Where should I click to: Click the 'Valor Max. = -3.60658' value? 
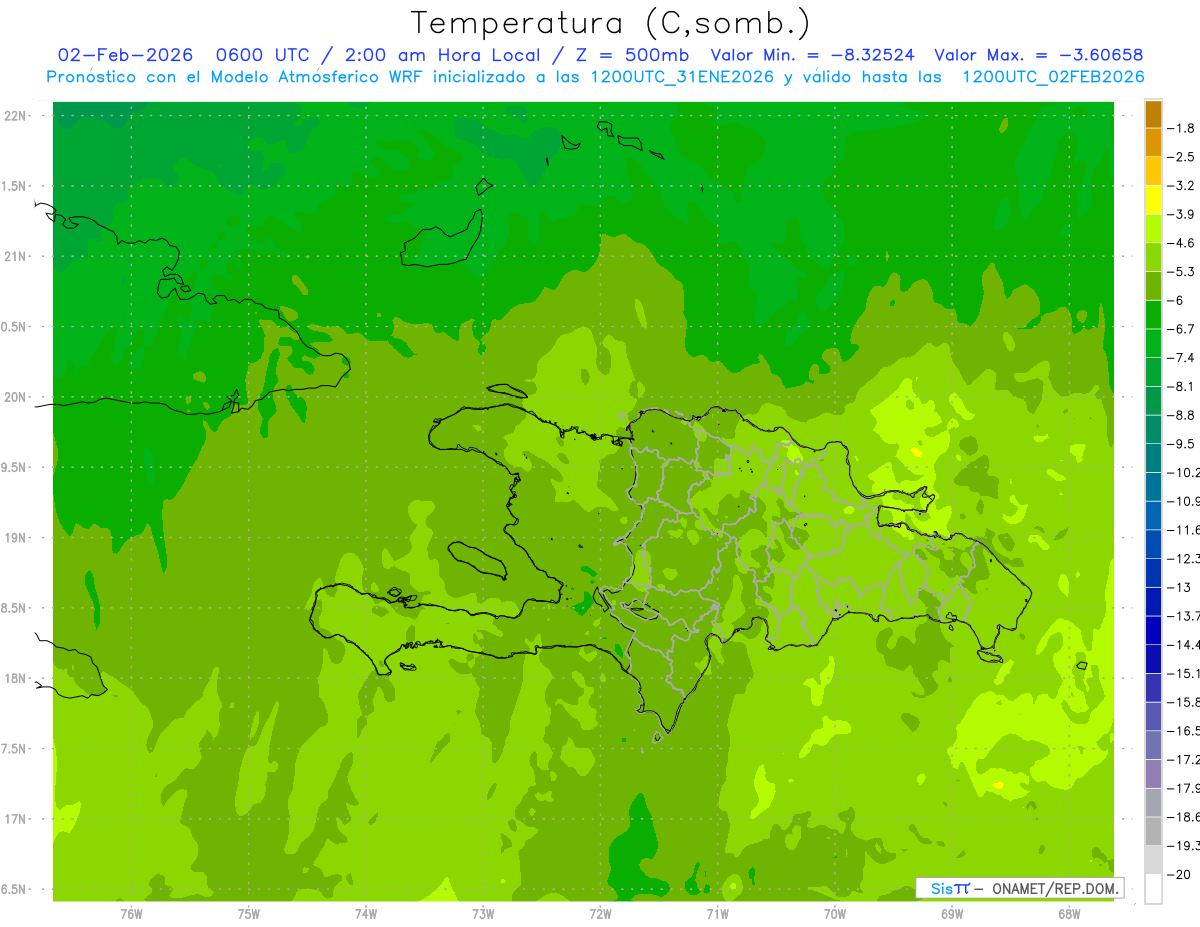1038,55
